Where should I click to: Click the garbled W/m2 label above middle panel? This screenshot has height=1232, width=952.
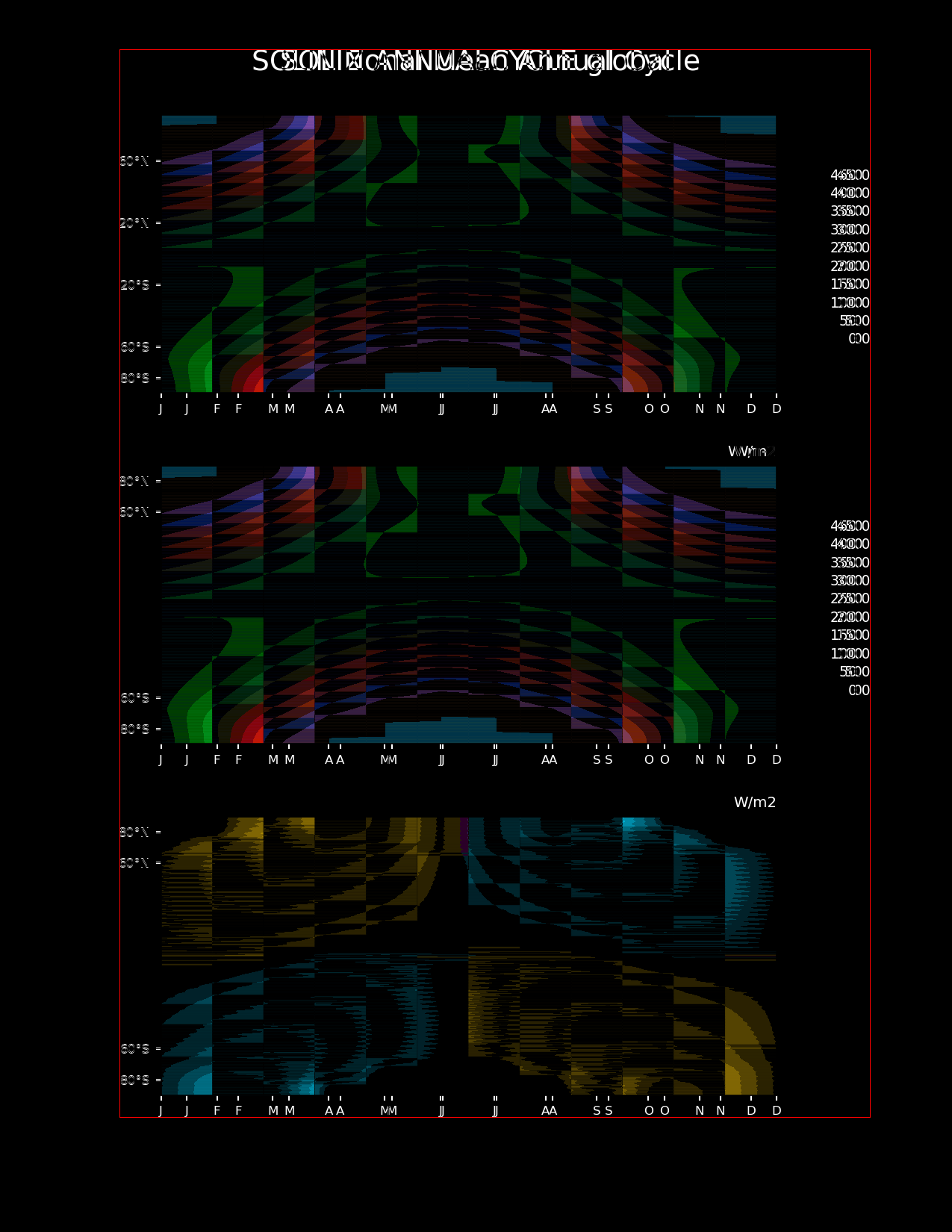tap(752, 452)
